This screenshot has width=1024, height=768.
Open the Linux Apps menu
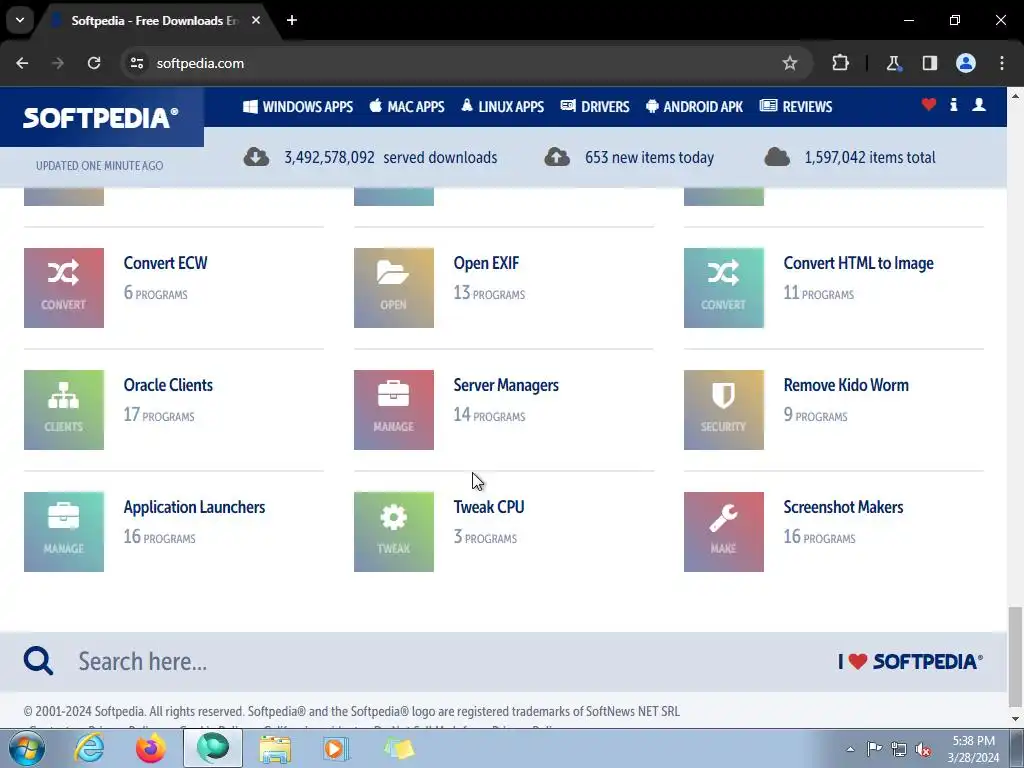click(502, 106)
